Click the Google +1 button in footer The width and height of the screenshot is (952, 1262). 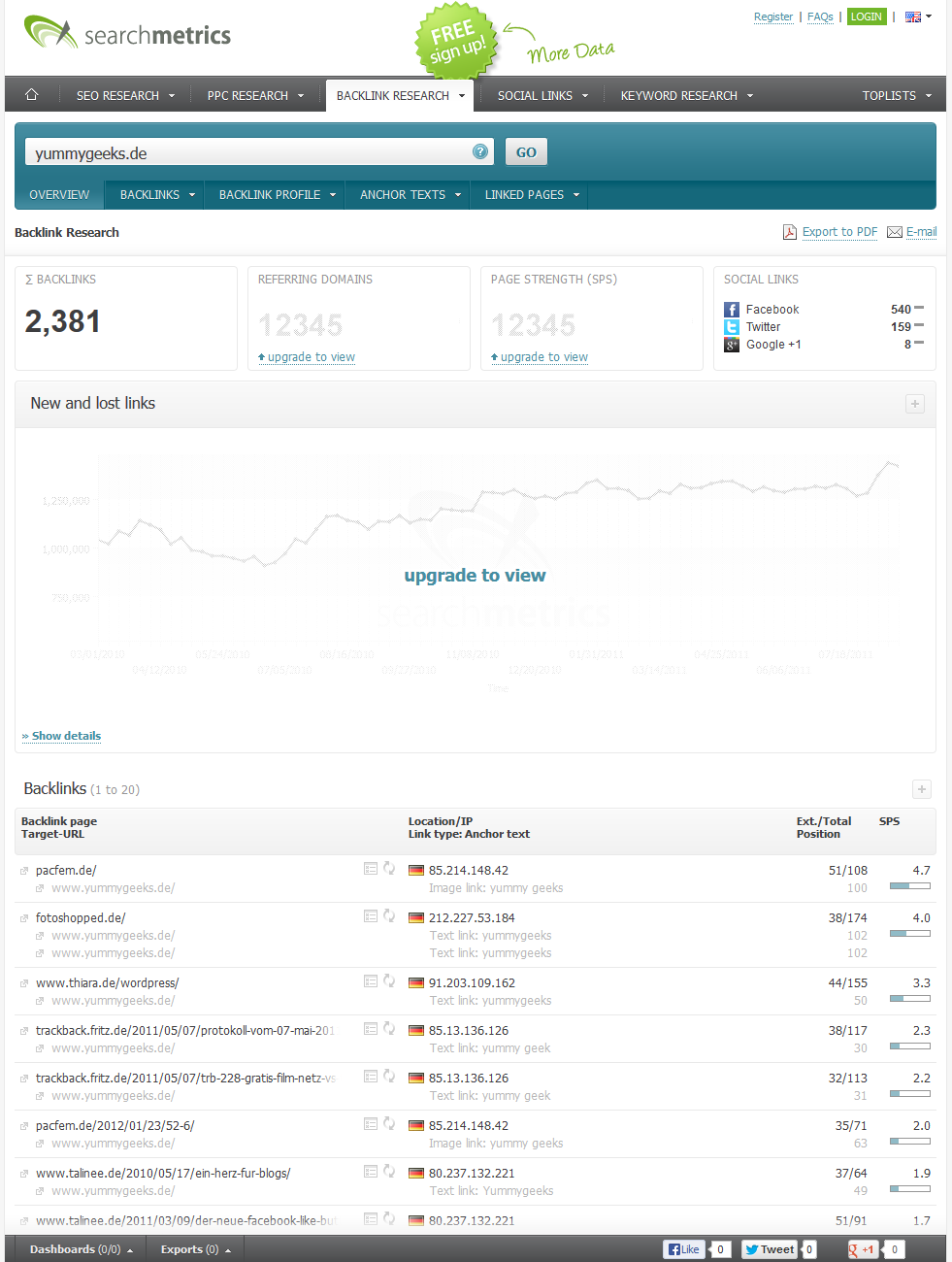pyautogui.click(x=863, y=1249)
